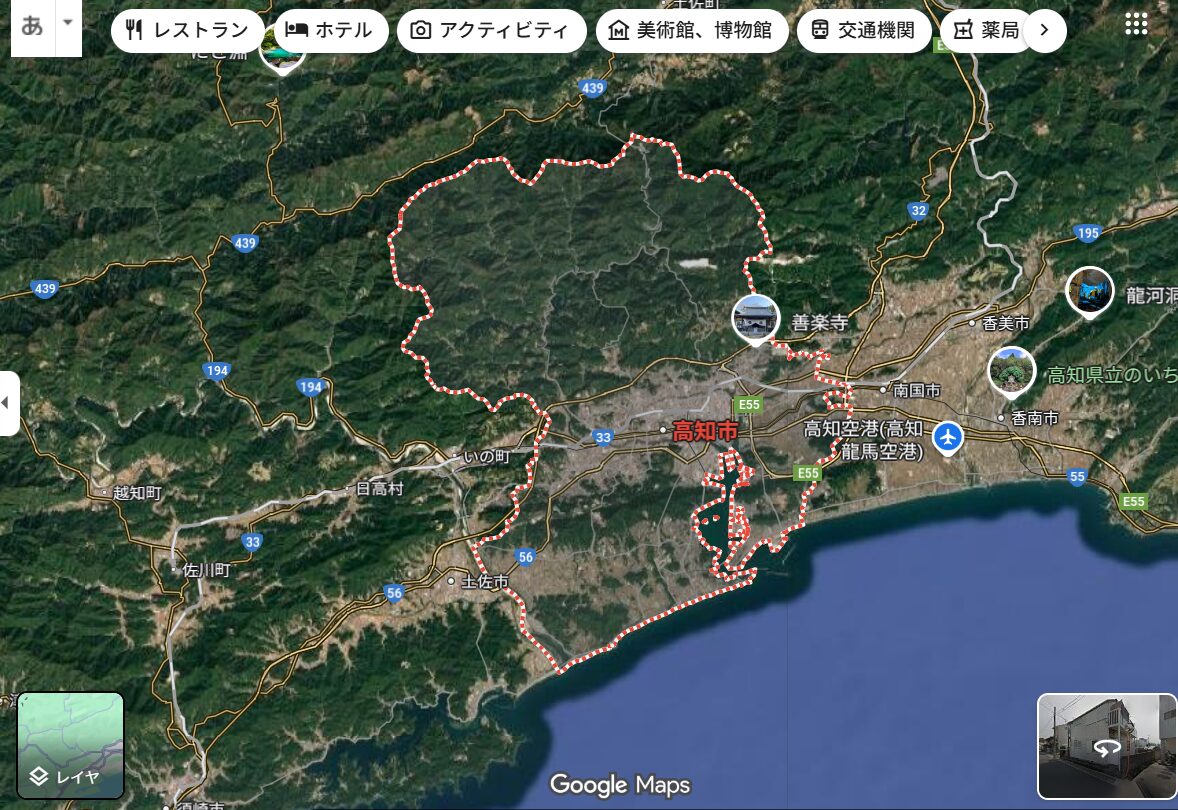Filter by アクティビティ chip
1178x810 pixels.
click(491, 31)
